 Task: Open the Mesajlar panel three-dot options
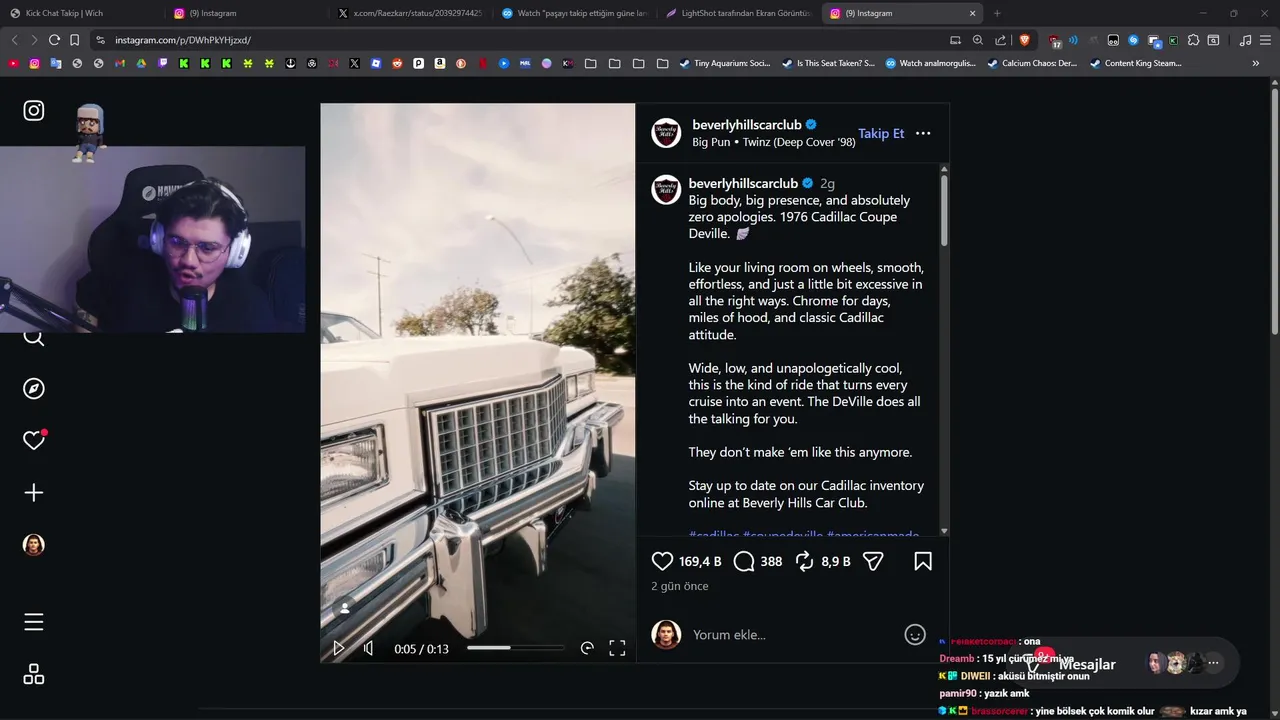tap(1213, 663)
